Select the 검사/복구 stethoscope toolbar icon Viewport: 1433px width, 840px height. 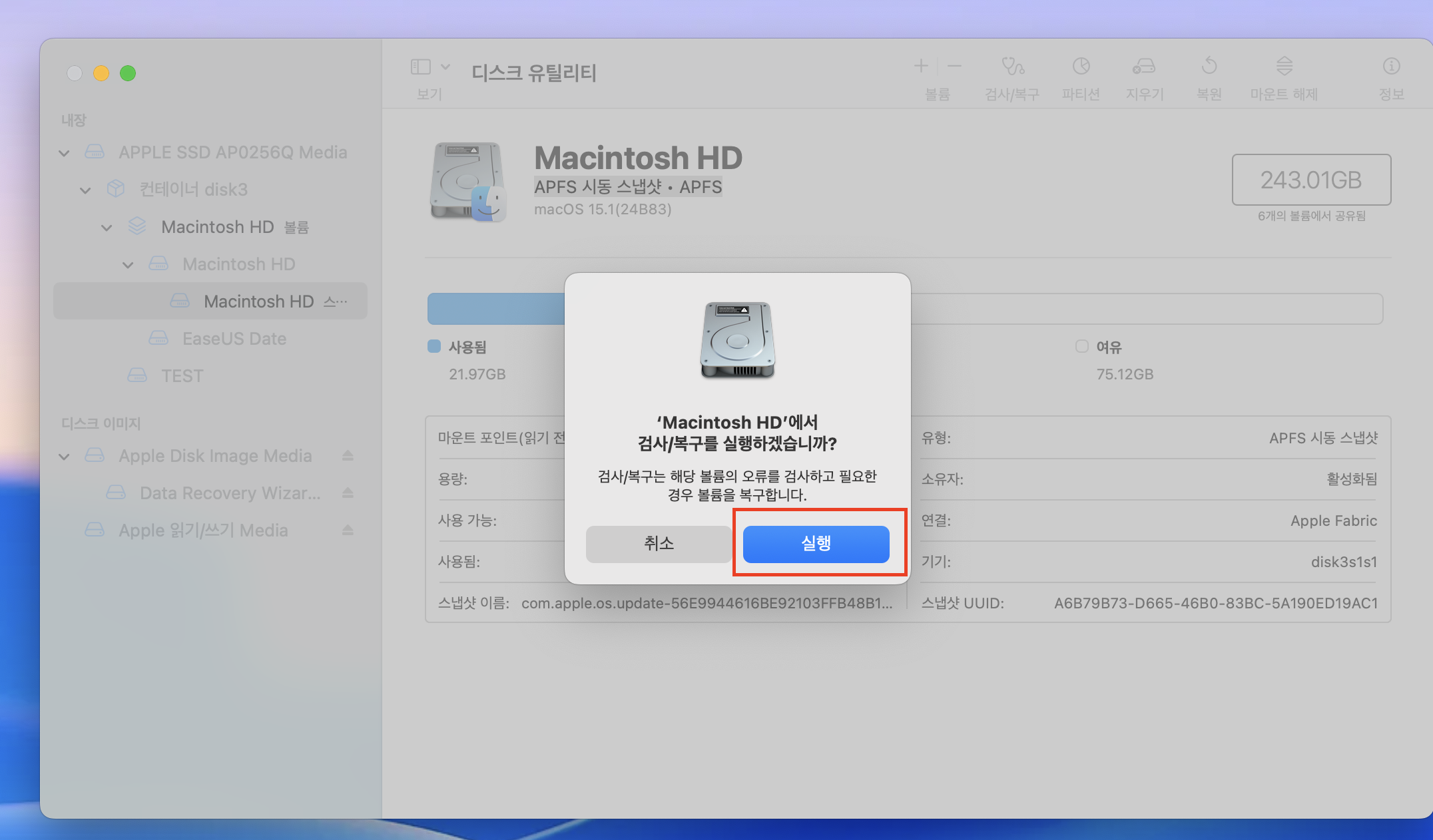[x=1012, y=66]
